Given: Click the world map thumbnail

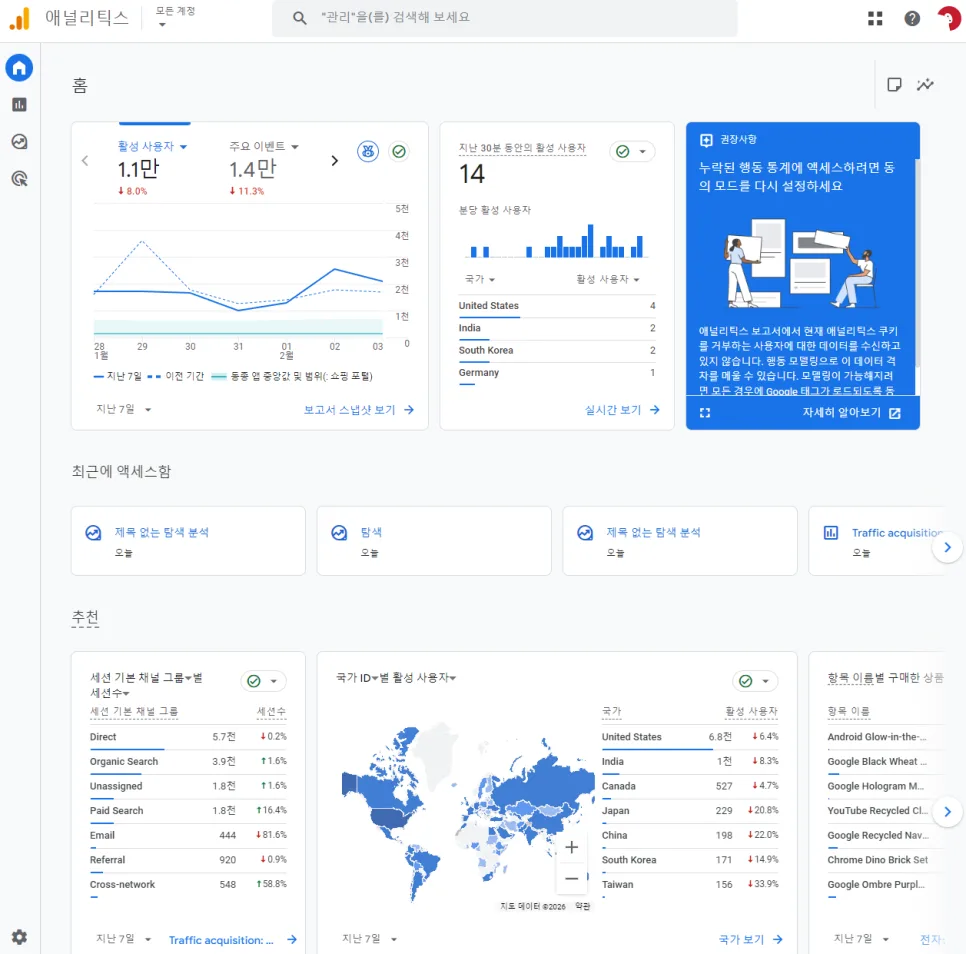Looking at the screenshot, I should (466, 815).
